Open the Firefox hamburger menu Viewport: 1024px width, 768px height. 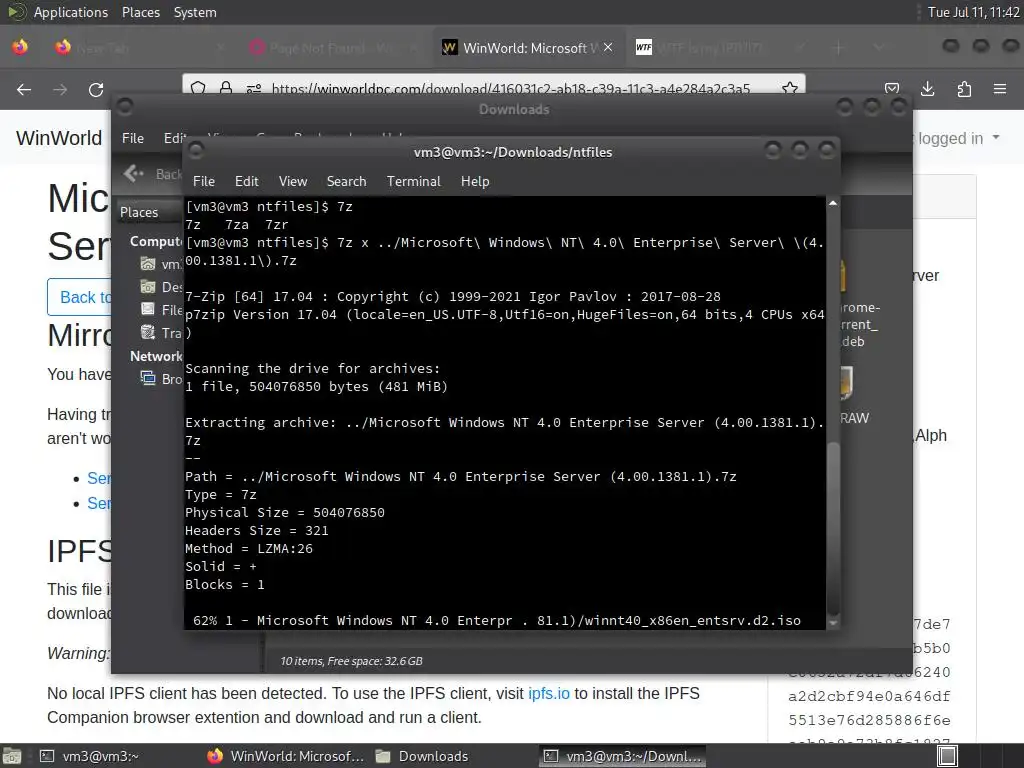tap(1000, 89)
